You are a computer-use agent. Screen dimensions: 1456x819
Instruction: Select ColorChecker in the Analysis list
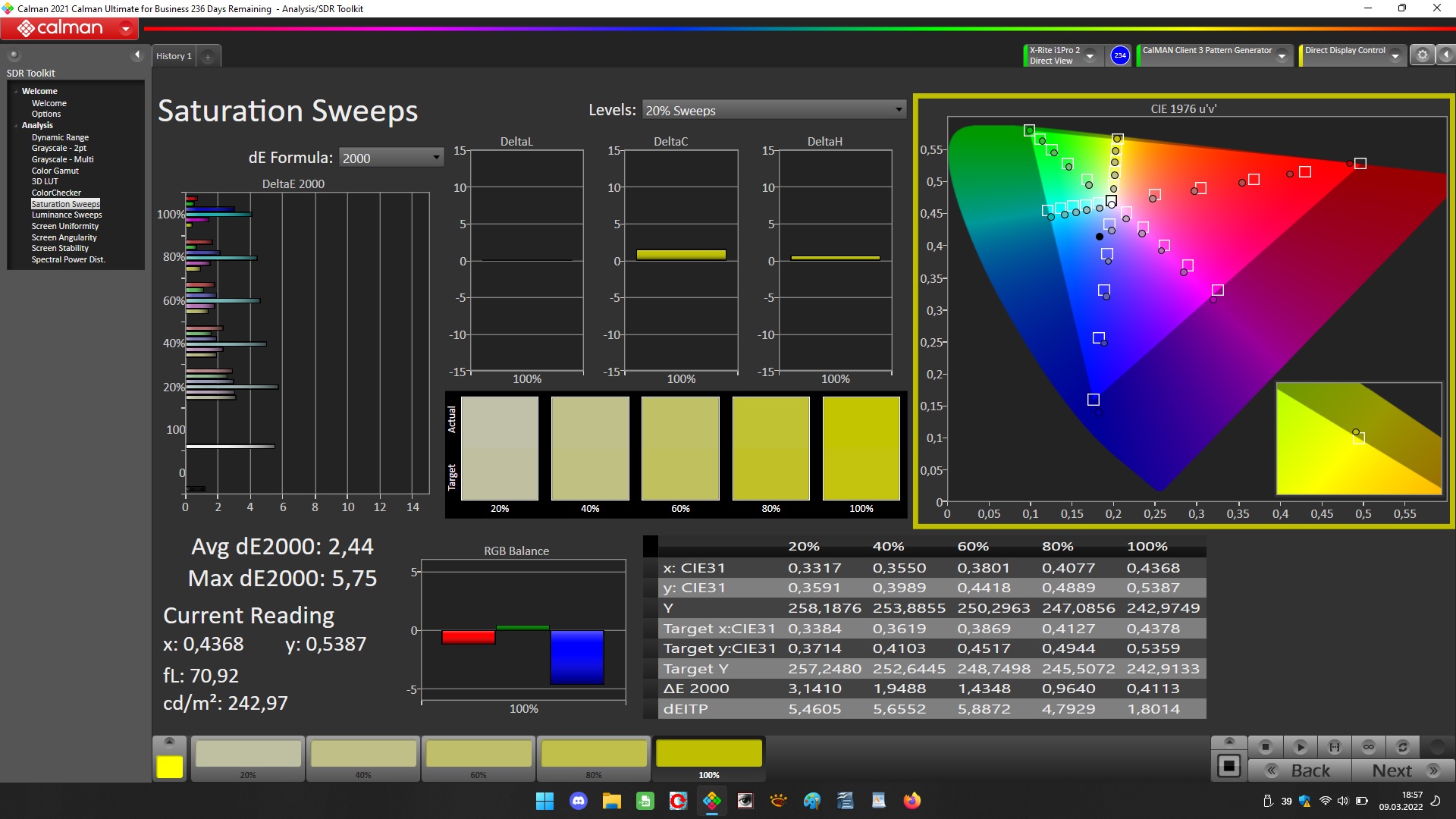coord(56,193)
